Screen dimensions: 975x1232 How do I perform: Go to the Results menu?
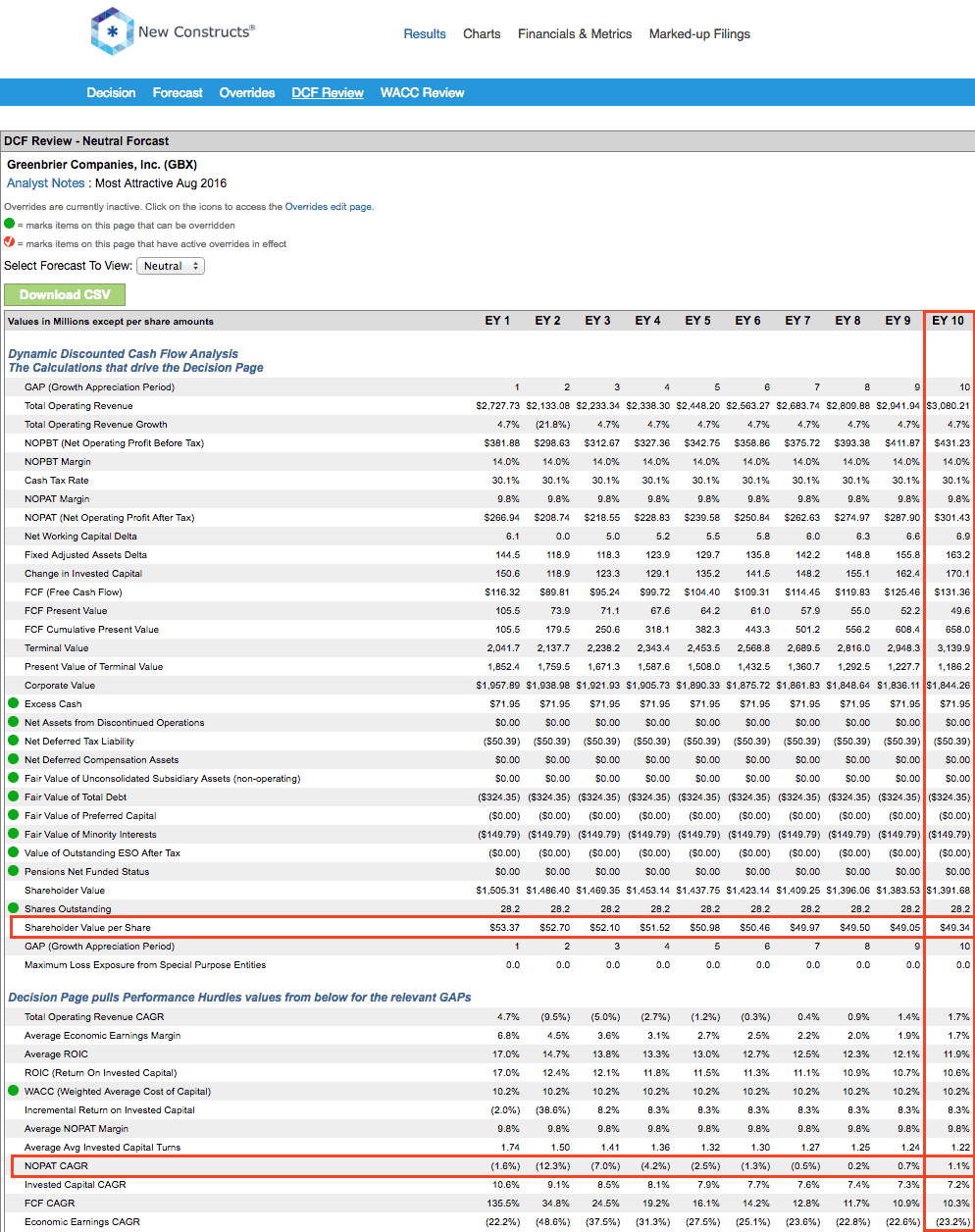(x=425, y=33)
